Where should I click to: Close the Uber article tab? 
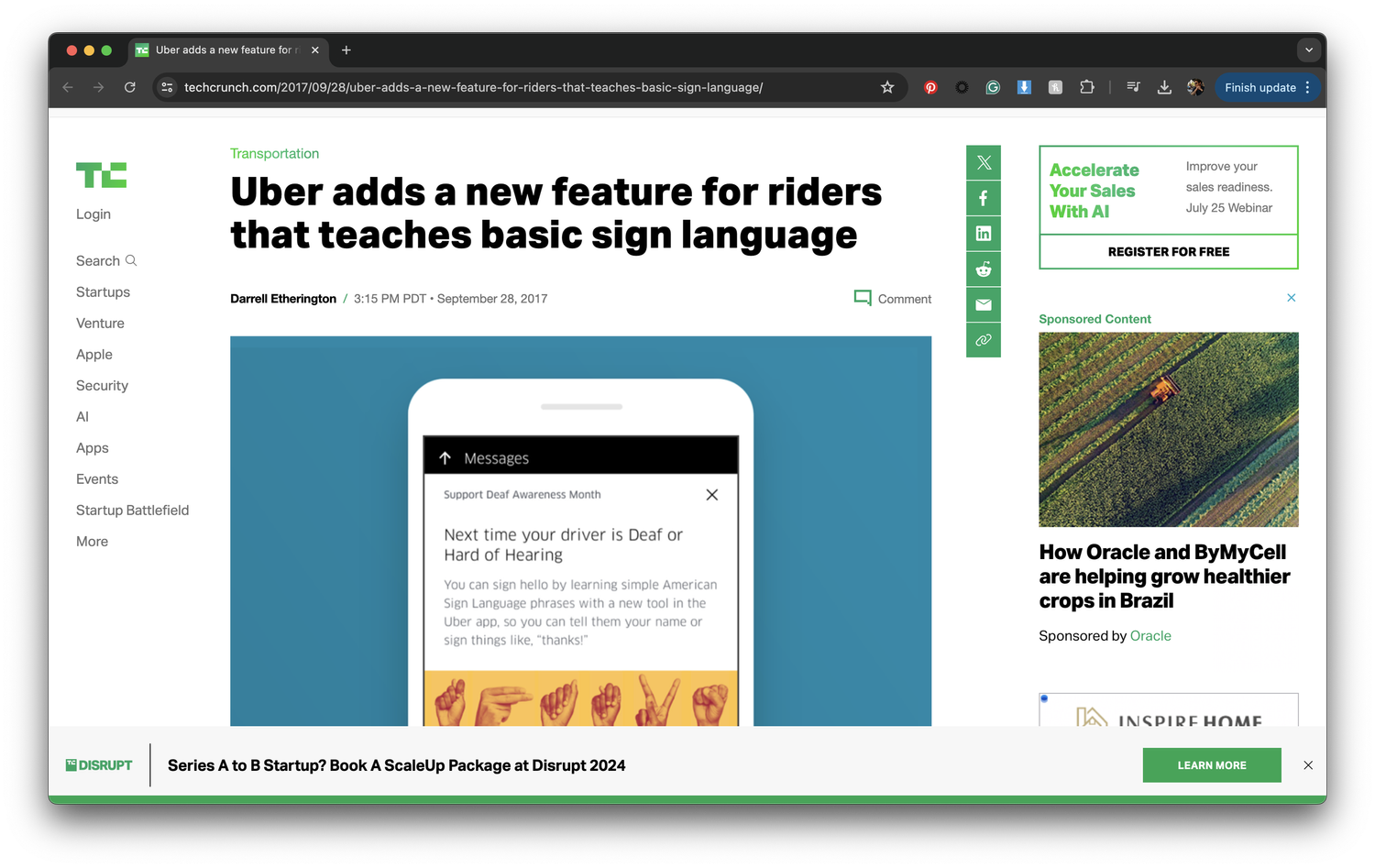coord(315,50)
